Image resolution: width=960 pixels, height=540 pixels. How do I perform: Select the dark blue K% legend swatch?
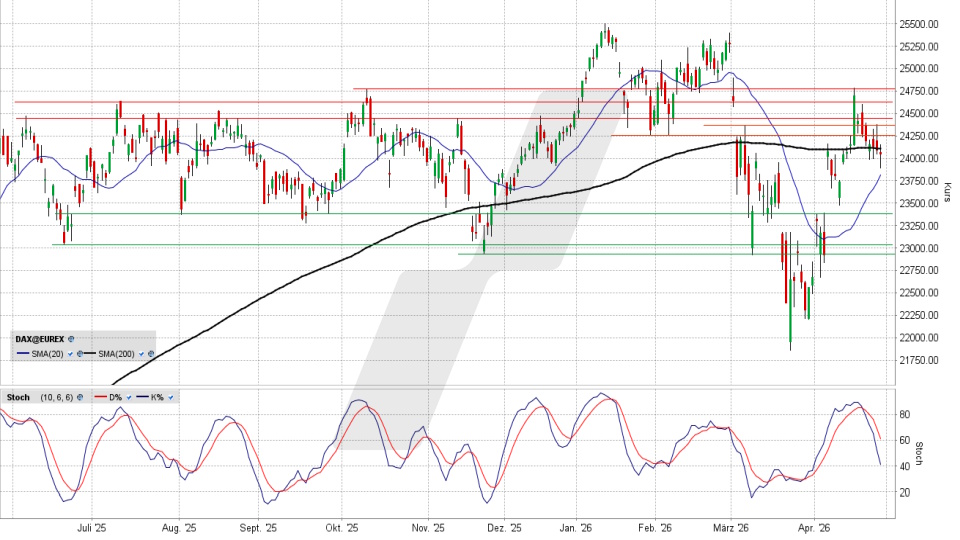(144, 397)
